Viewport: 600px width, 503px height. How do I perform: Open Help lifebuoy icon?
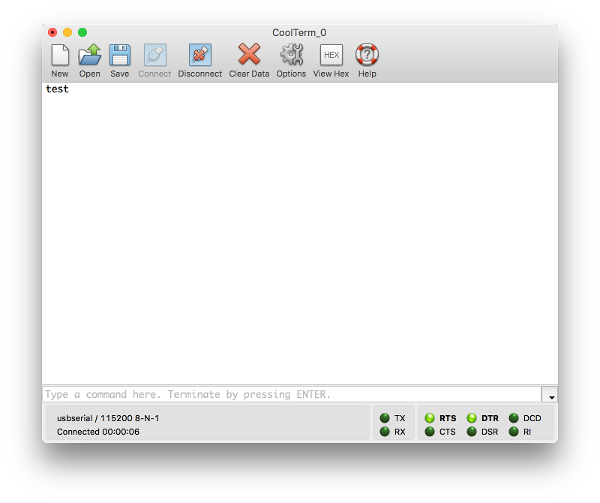tap(367, 55)
